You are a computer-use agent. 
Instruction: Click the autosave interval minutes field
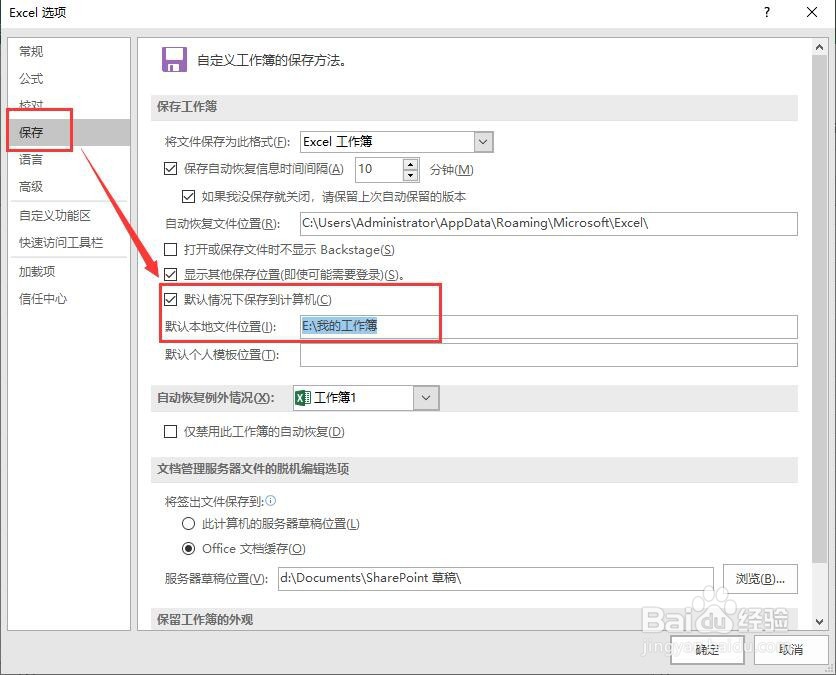(x=379, y=170)
